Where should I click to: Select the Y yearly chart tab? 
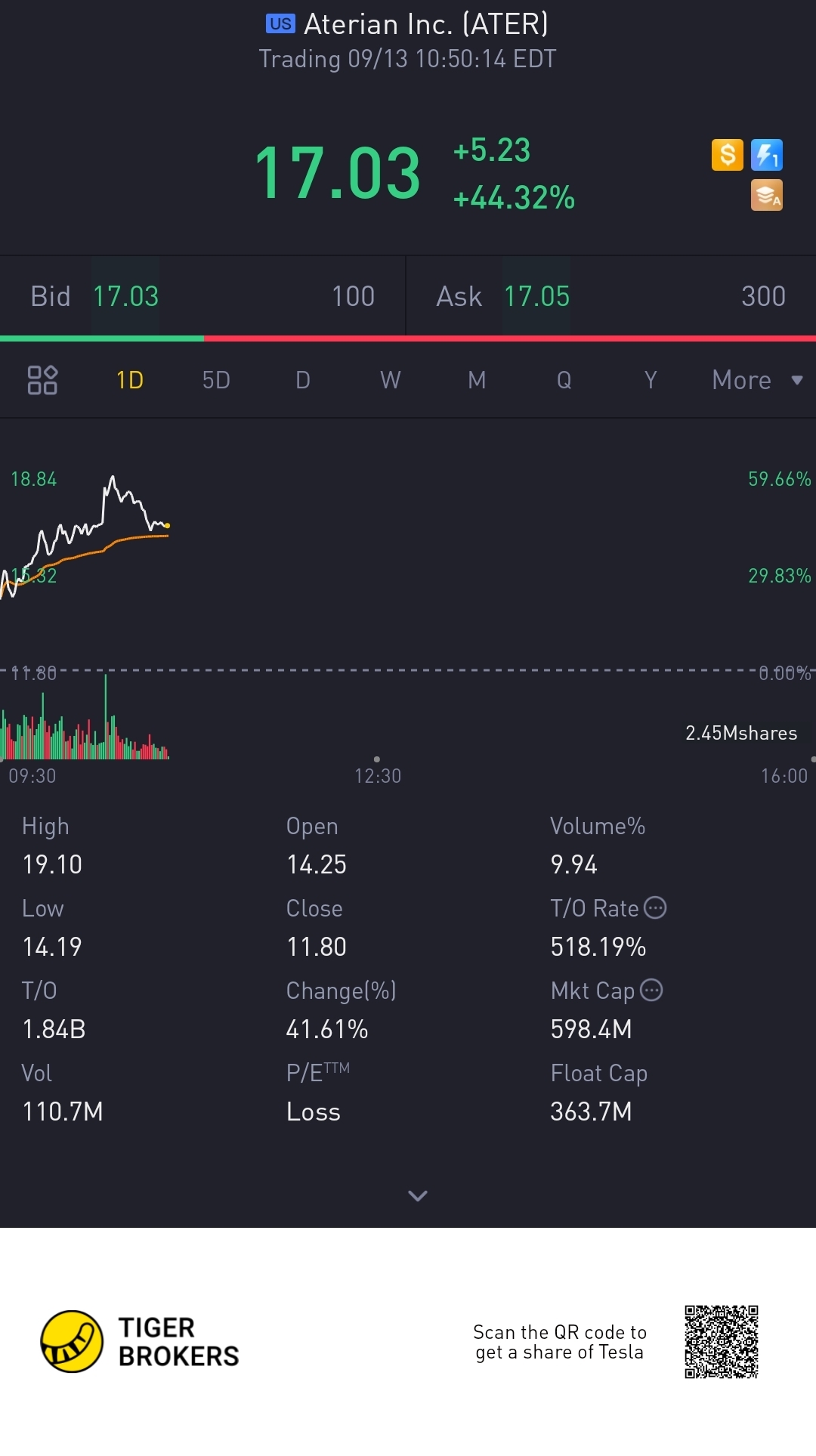(x=651, y=380)
